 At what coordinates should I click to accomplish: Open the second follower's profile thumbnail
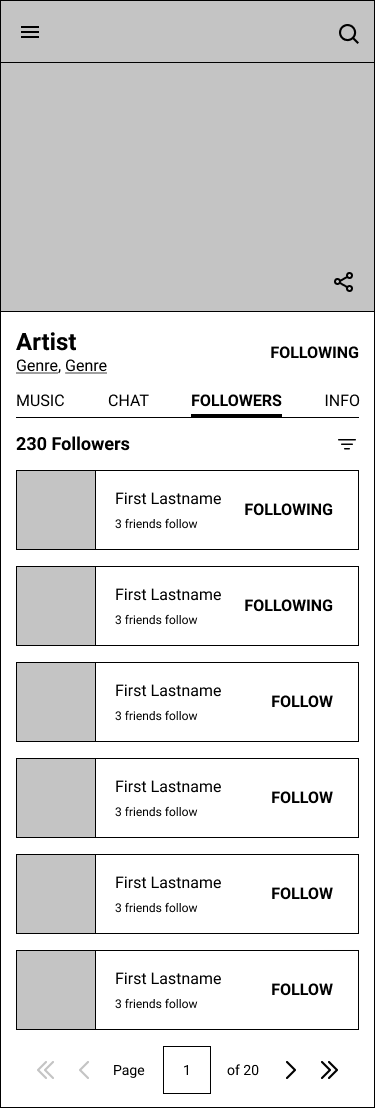[x=56, y=606]
